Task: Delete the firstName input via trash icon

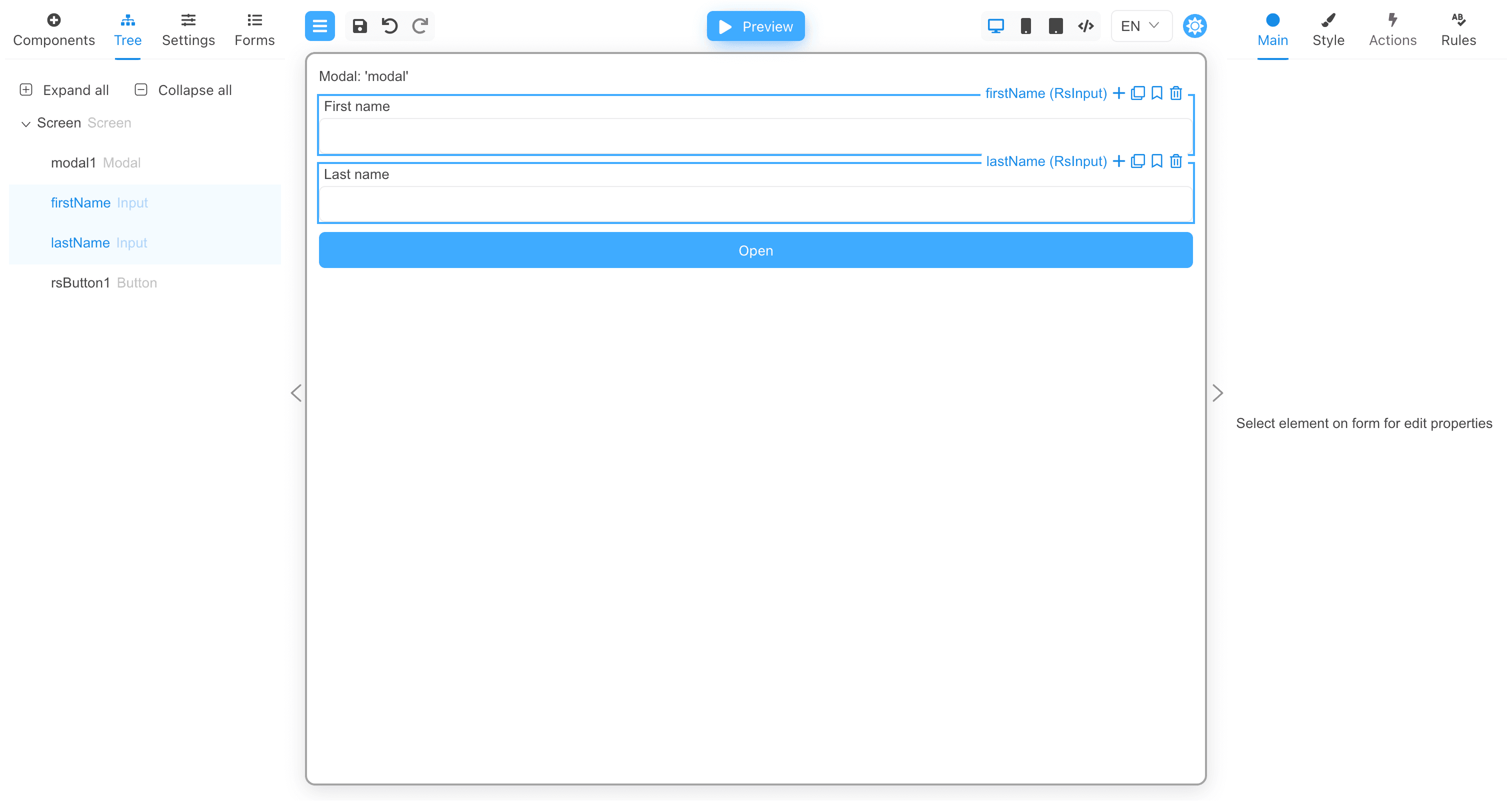Action: tap(1175, 92)
